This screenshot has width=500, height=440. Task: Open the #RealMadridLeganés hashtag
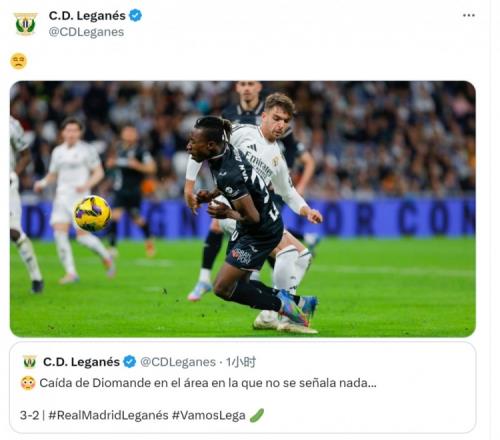108,415
